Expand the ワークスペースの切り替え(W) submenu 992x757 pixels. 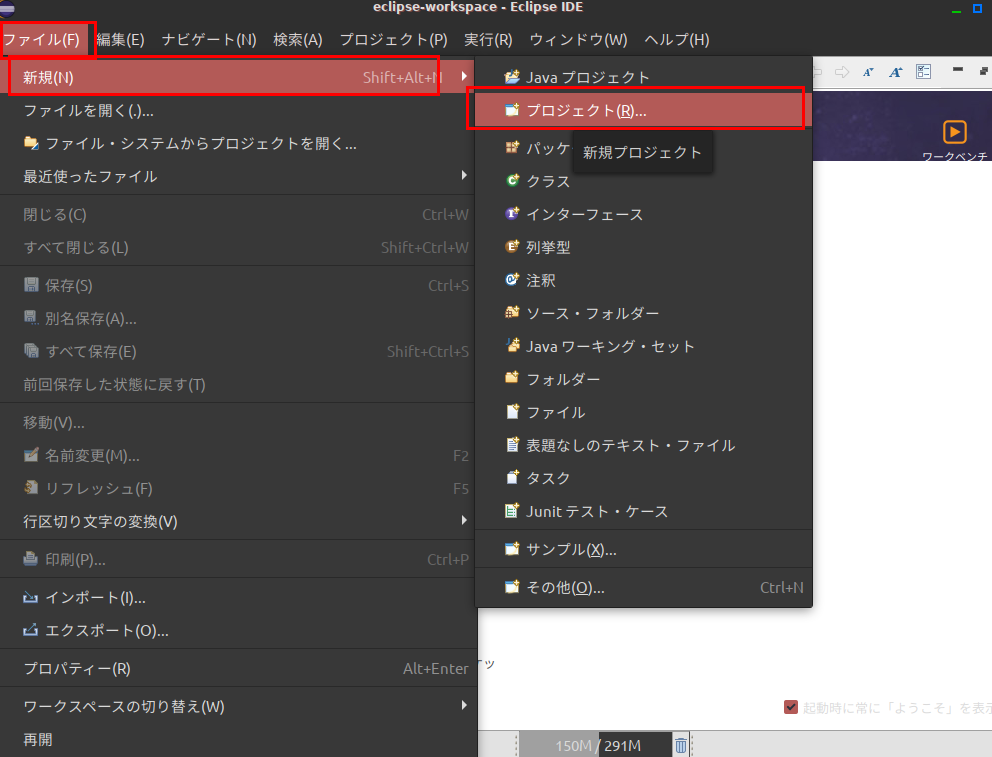(x=464, y=705)
